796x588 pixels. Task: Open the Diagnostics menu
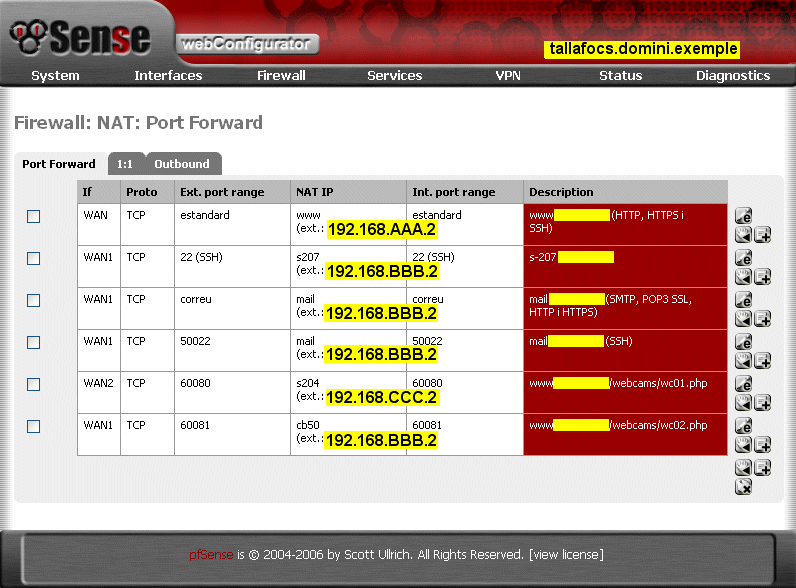(x=733, y=76)
